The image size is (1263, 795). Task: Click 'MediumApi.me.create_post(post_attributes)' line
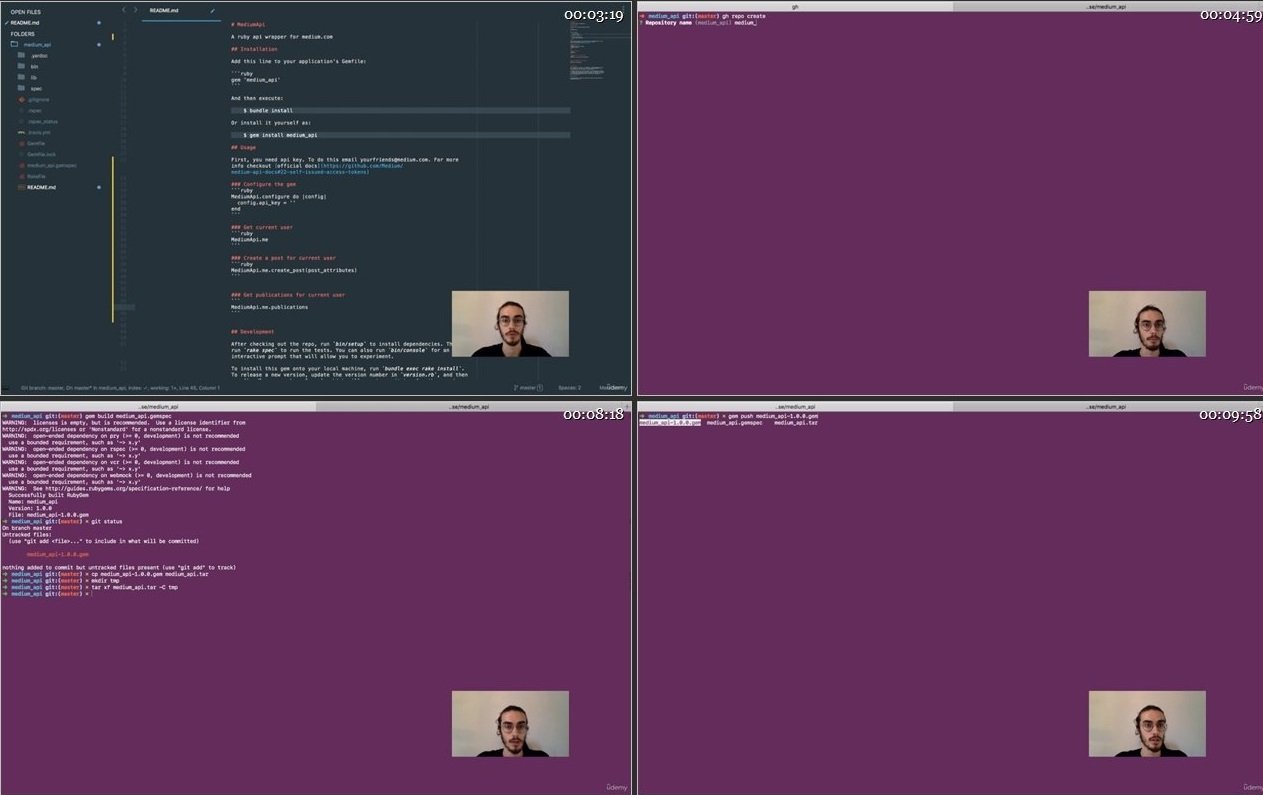click(294, 270)
